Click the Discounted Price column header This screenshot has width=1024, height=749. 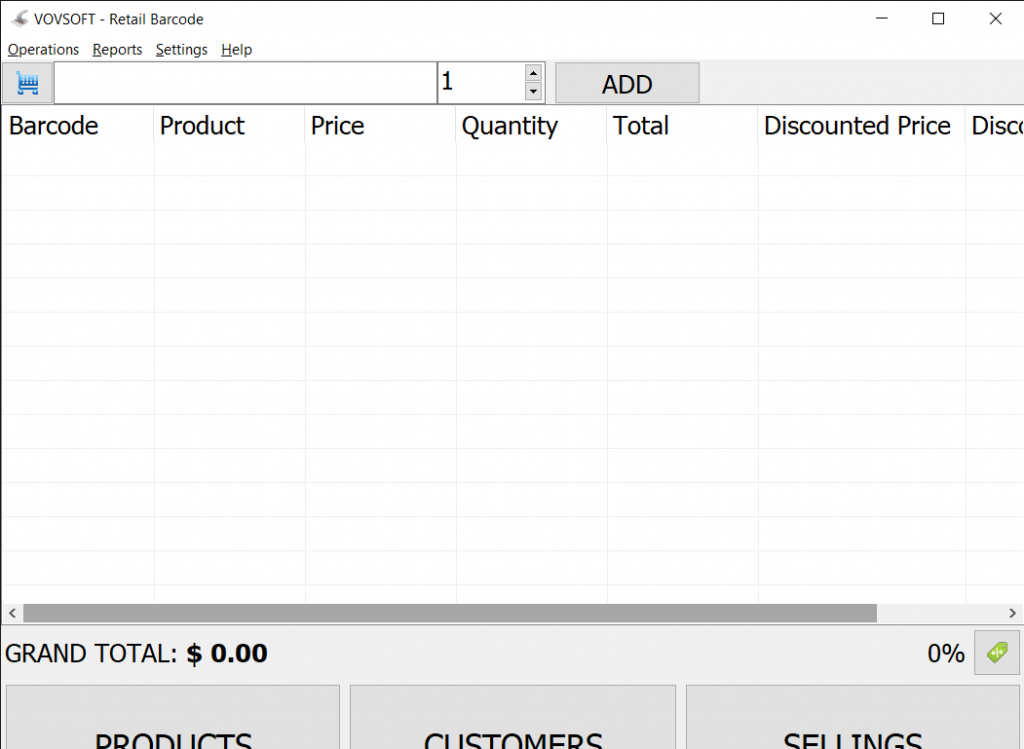(861, 125)
